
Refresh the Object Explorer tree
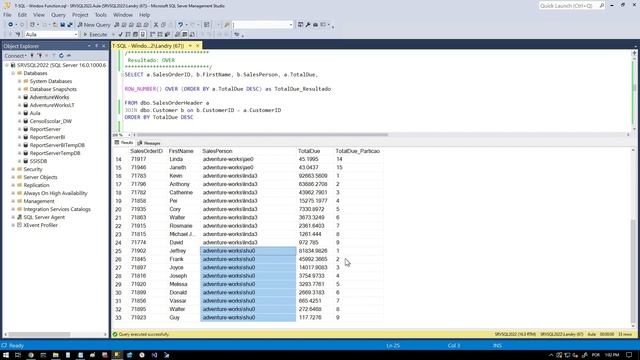coord(61,56)
